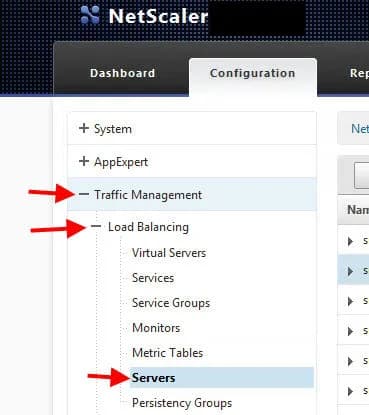The width and height of the screenshot is (369, 415).
Task: Open the Monitors tree item
Action: coord(156,328)
